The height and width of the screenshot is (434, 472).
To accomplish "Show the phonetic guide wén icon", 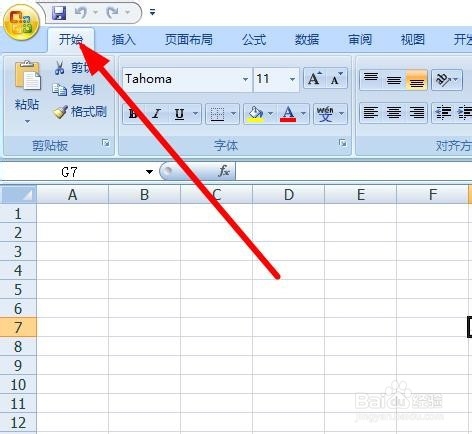I will tap(325, 114).
